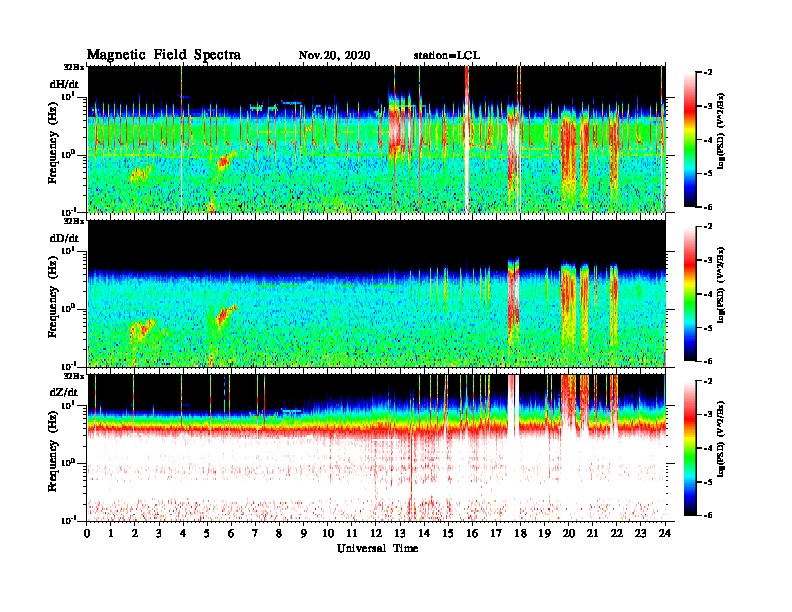Click hour "5" on the Universal Time axis
The height and width of the screenshot is (612, 792).
207,533
